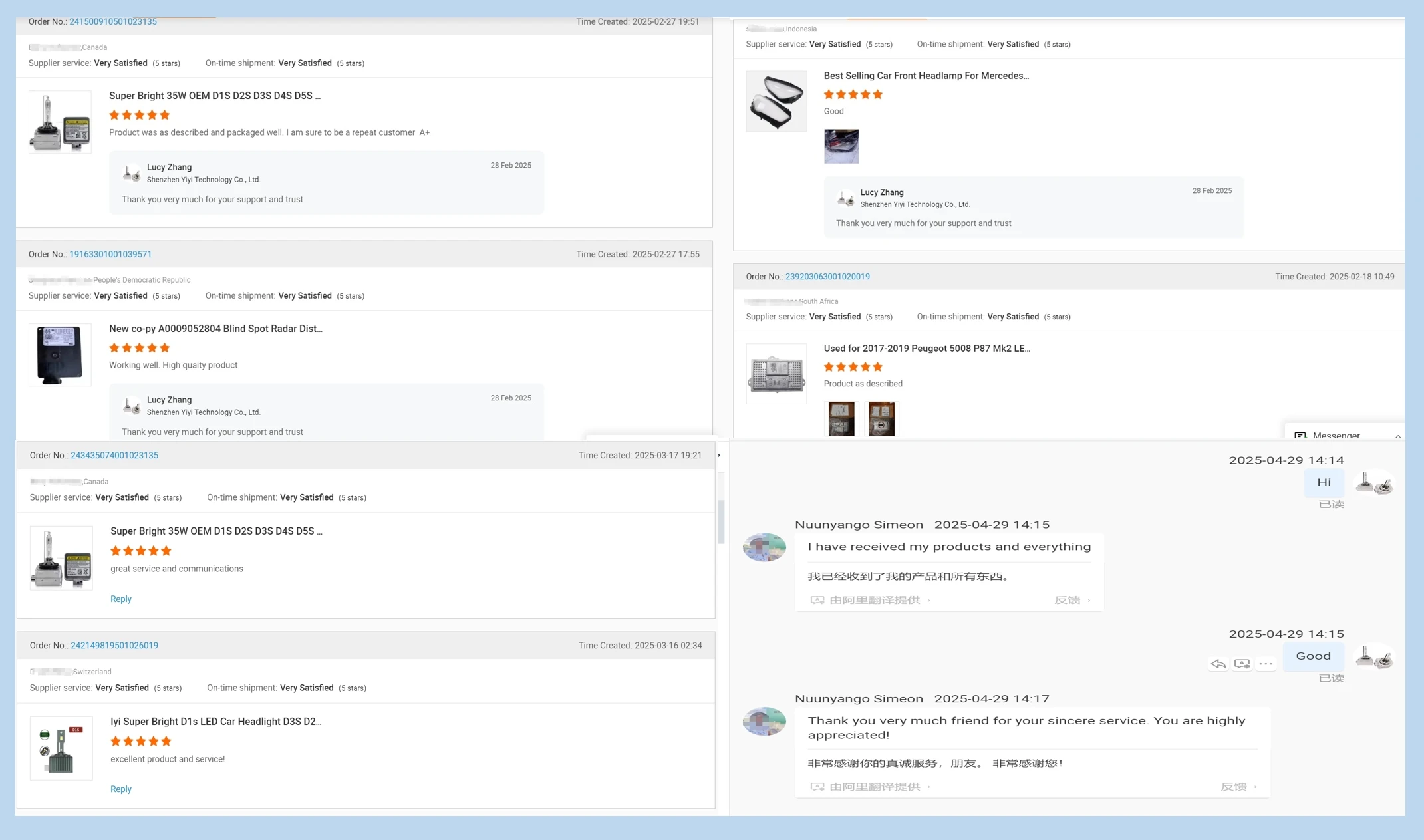Open second Peugeot 5008 review photo thumbnail
1424x840 pixels.
pyautogui.click(x=881, y=419)
